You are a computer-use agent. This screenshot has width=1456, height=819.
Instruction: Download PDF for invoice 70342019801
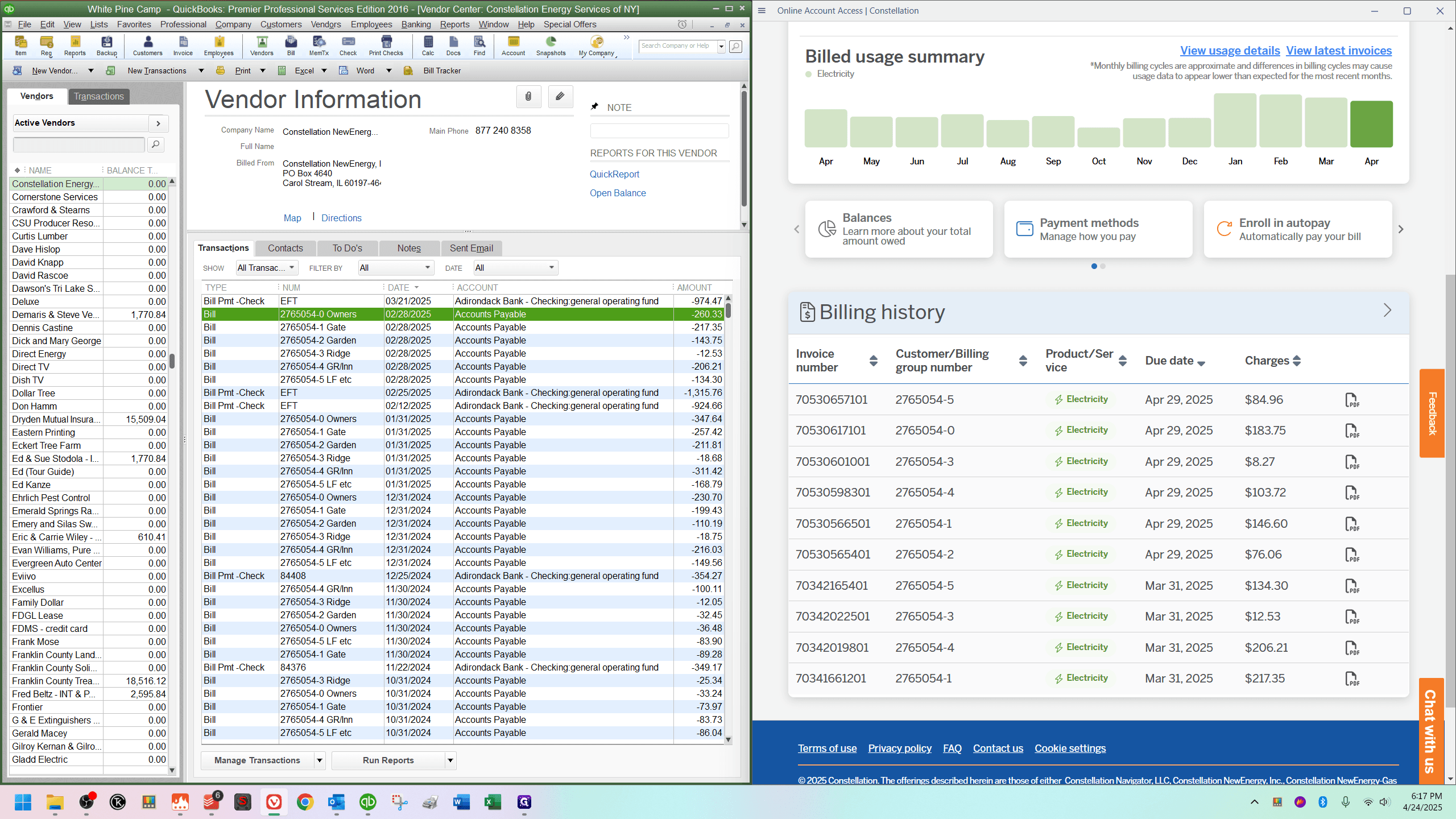pos(1352,648)
